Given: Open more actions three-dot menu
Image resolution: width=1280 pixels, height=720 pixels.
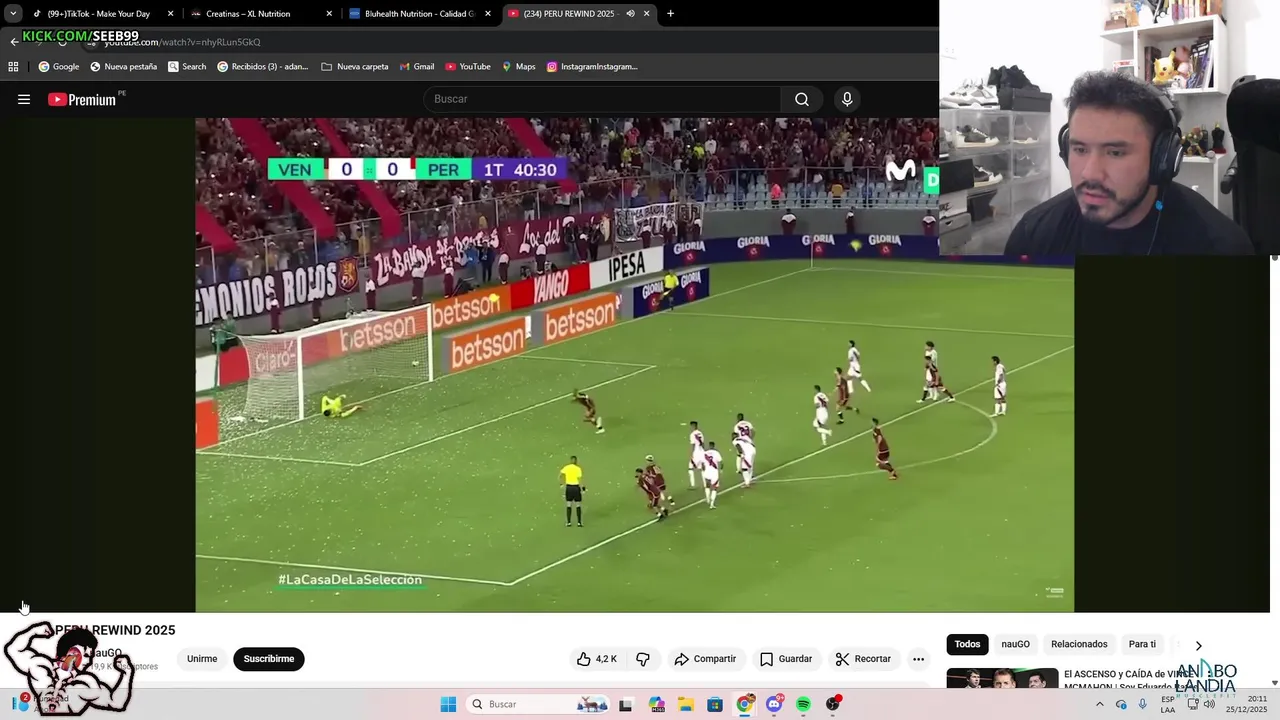Looking at the screenshot, I should [918, 659].
